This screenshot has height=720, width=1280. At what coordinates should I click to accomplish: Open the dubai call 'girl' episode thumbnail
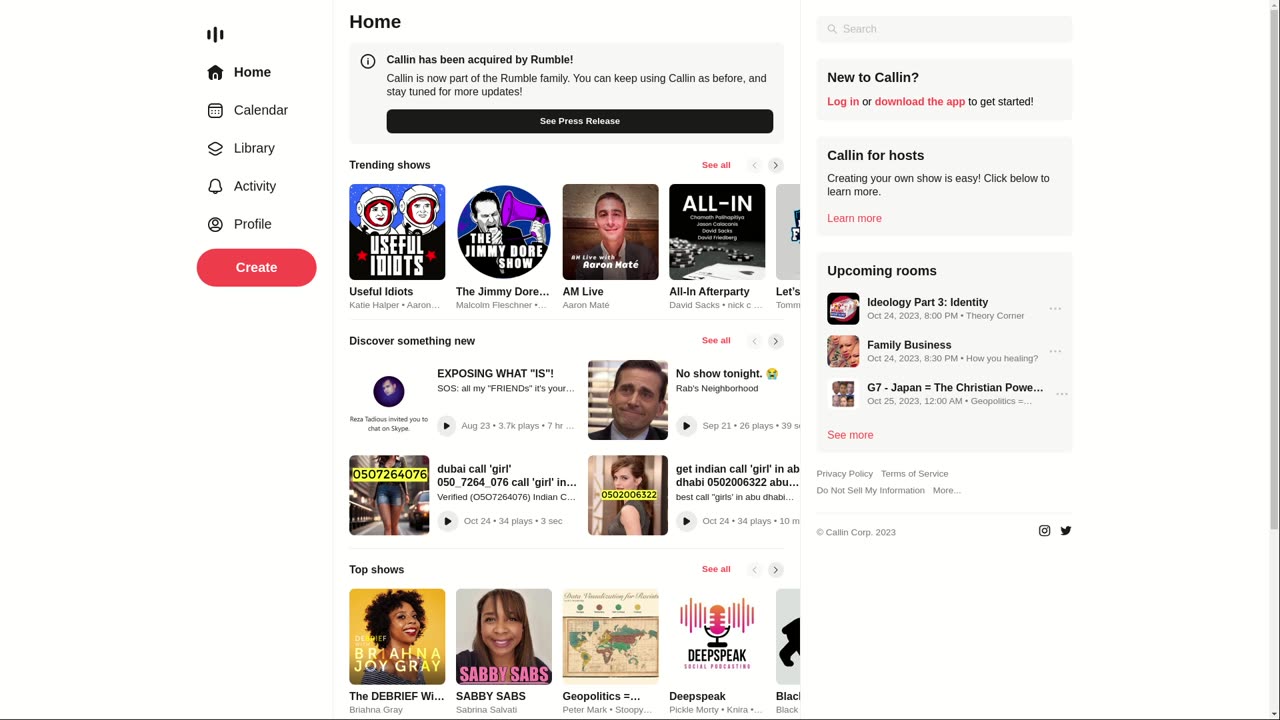[x=389, y=495]
